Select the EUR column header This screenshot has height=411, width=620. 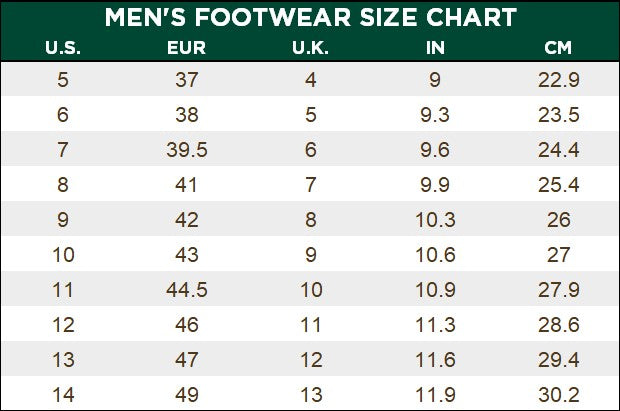coord(187,48)
